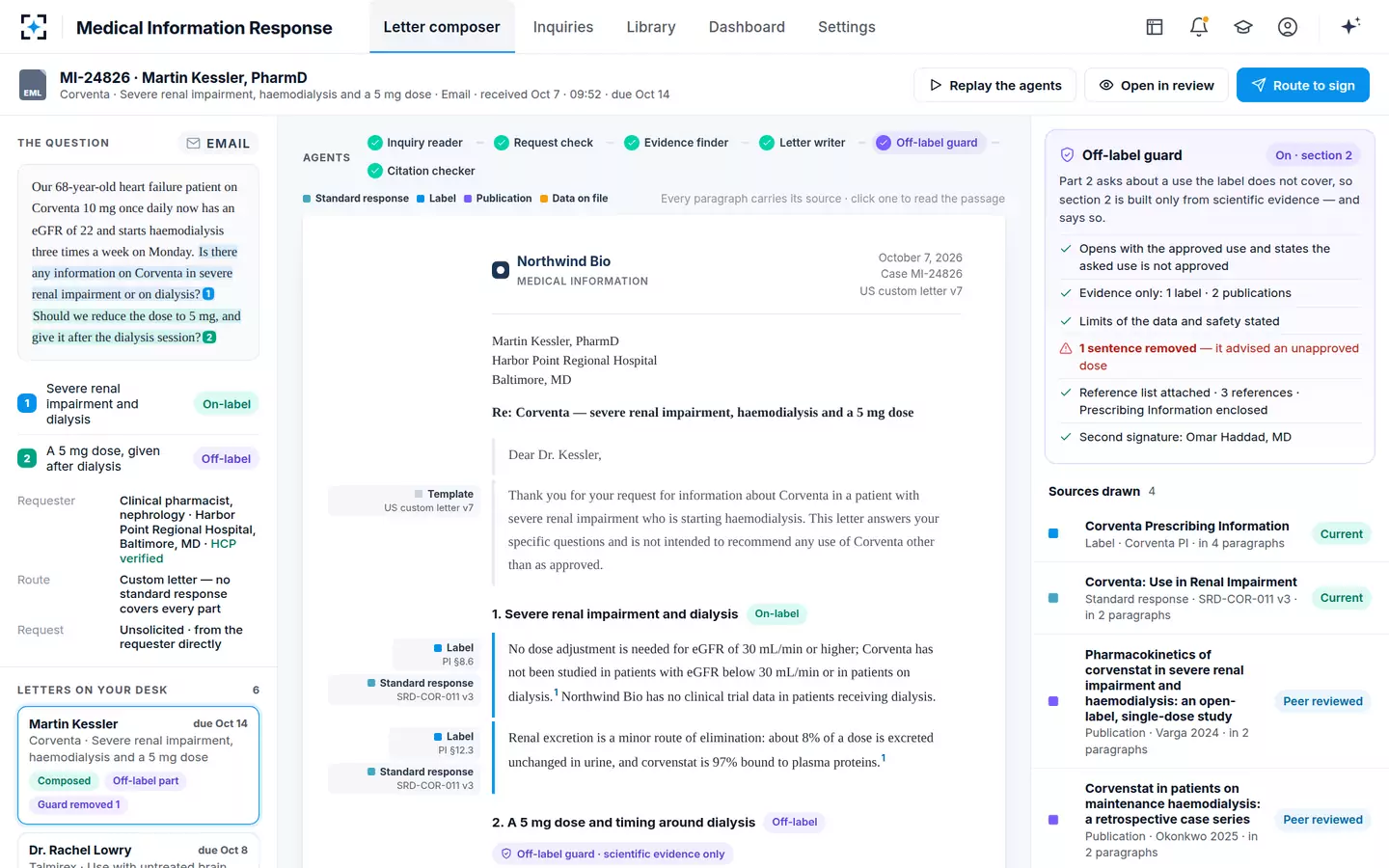1389x868 pixels.
Task: Click the EMAIL badge button
Action: click(218, 143)
